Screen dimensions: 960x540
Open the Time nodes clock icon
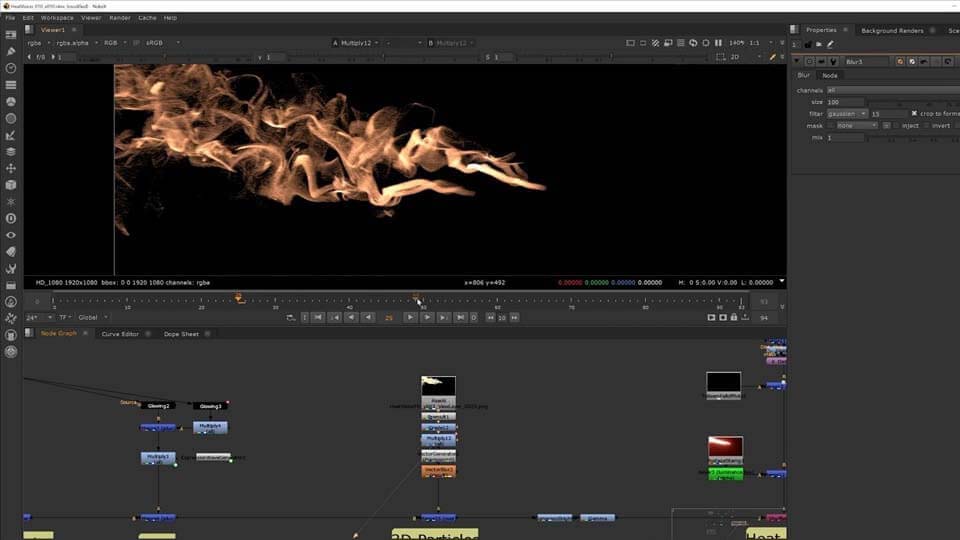[x=11, y=68]
